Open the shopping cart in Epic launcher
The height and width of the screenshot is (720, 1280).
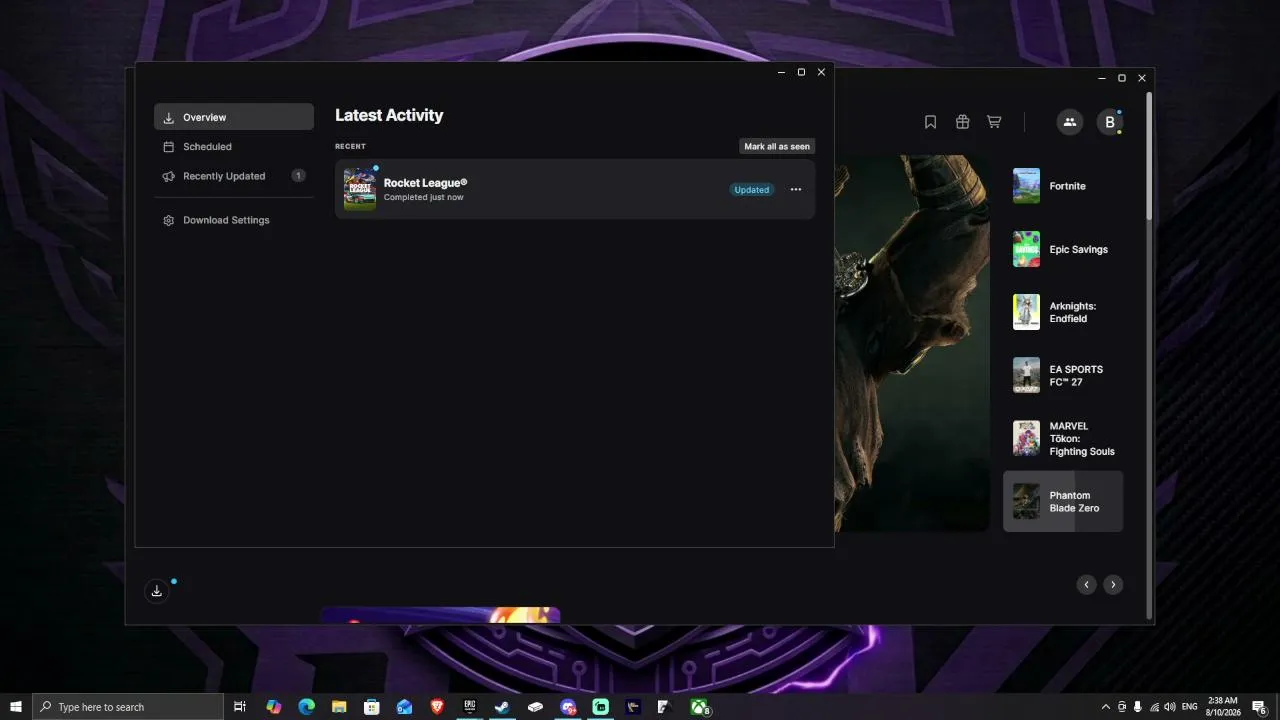tap(994, 122)
